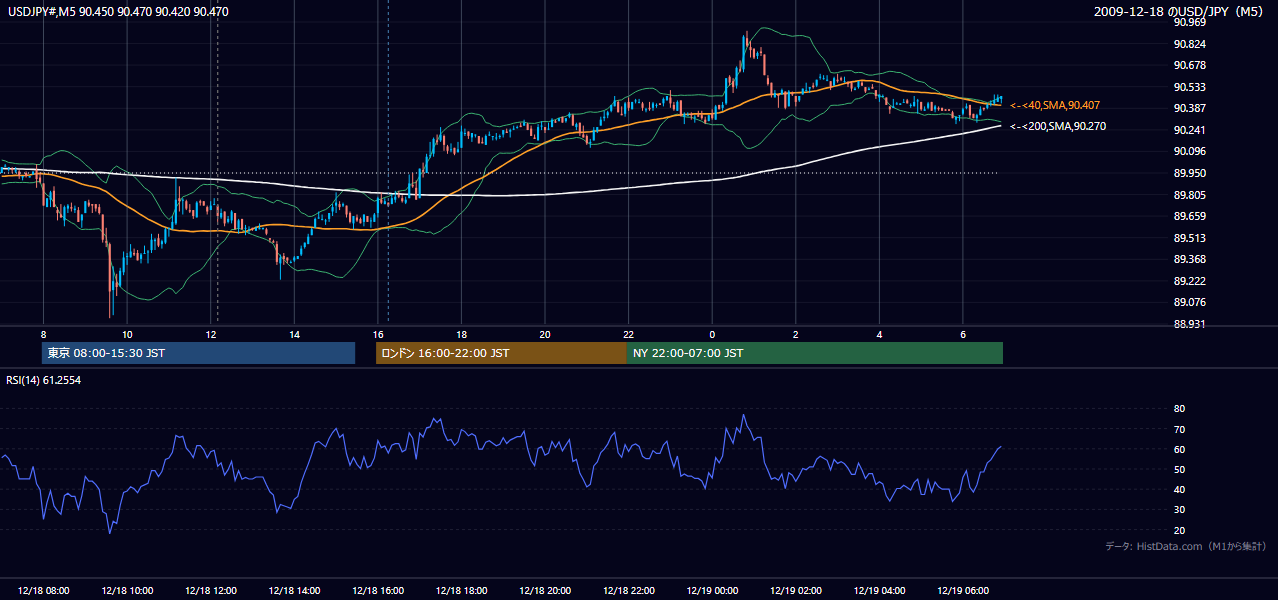Image resolution: width=1278 pixels, height=600 pixels.
Task: Click price axis value 89.950
Action: coord(1190,173)
